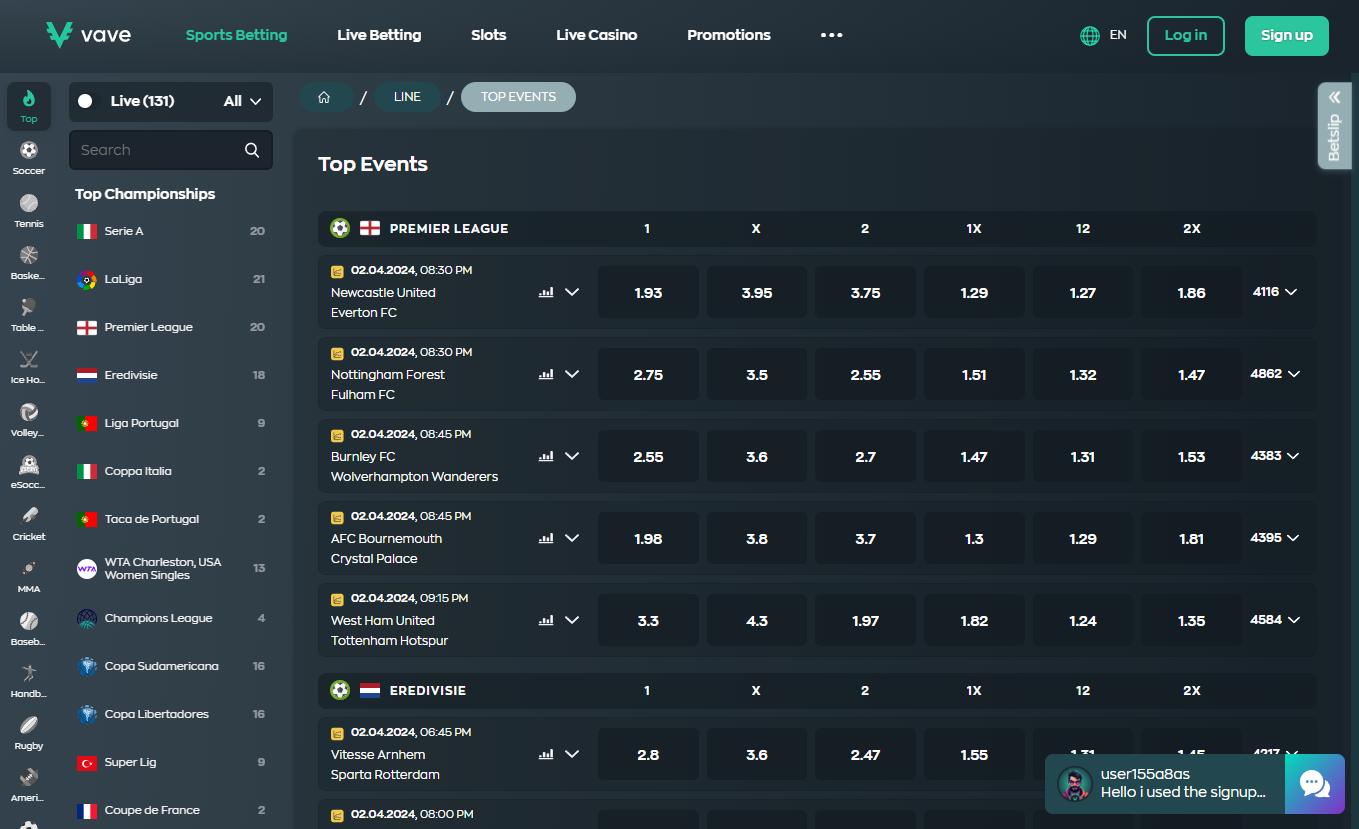Select odds 3.3 for West Ham win
Screen dimensions: 1359x829
648,621
